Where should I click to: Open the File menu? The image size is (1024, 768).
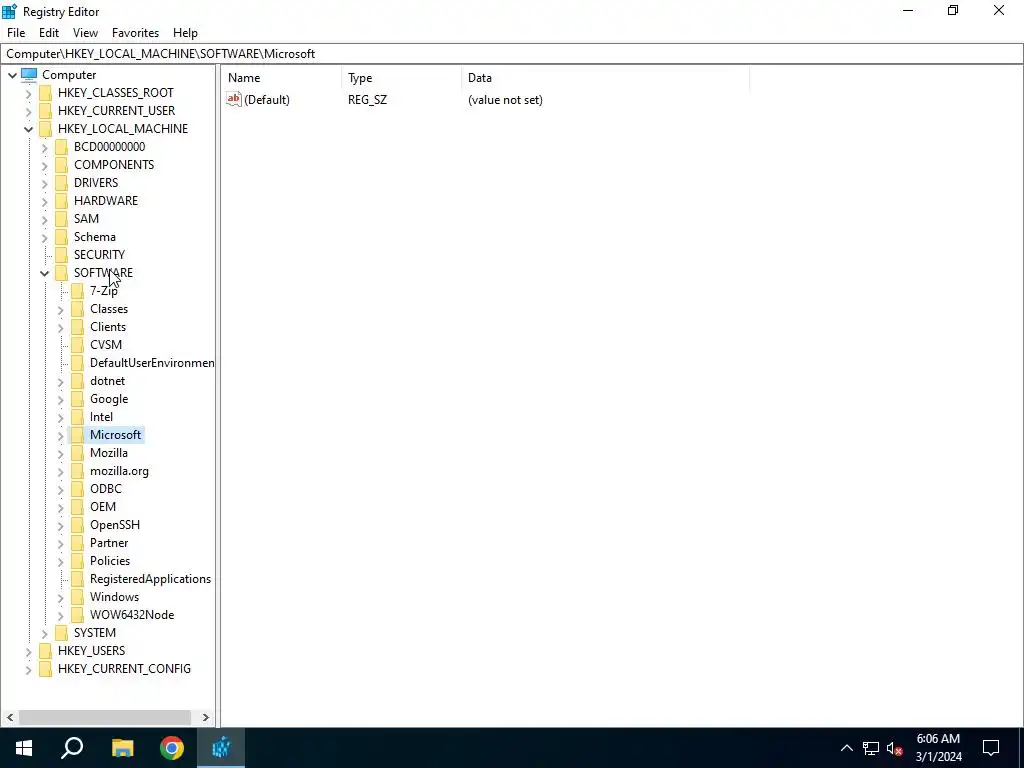click(x=16, y=33)
